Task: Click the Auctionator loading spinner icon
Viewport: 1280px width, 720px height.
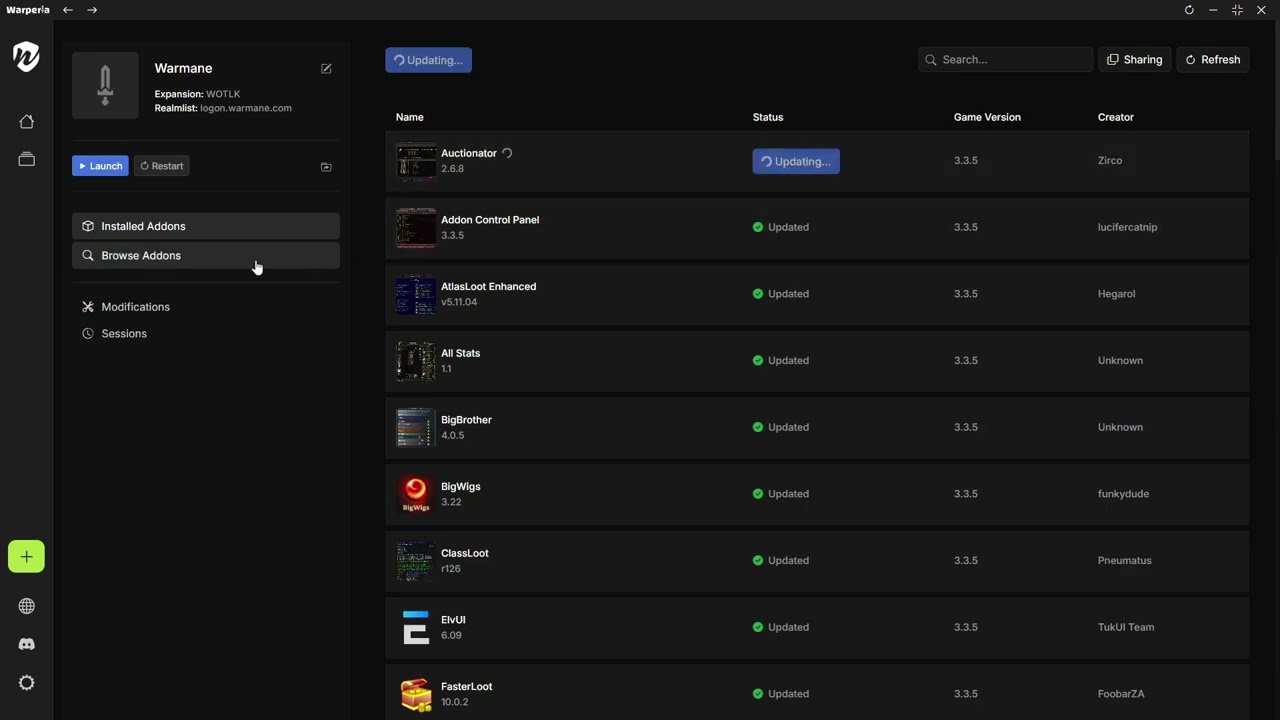Action: pyautogui.click(x=507, y=153)
